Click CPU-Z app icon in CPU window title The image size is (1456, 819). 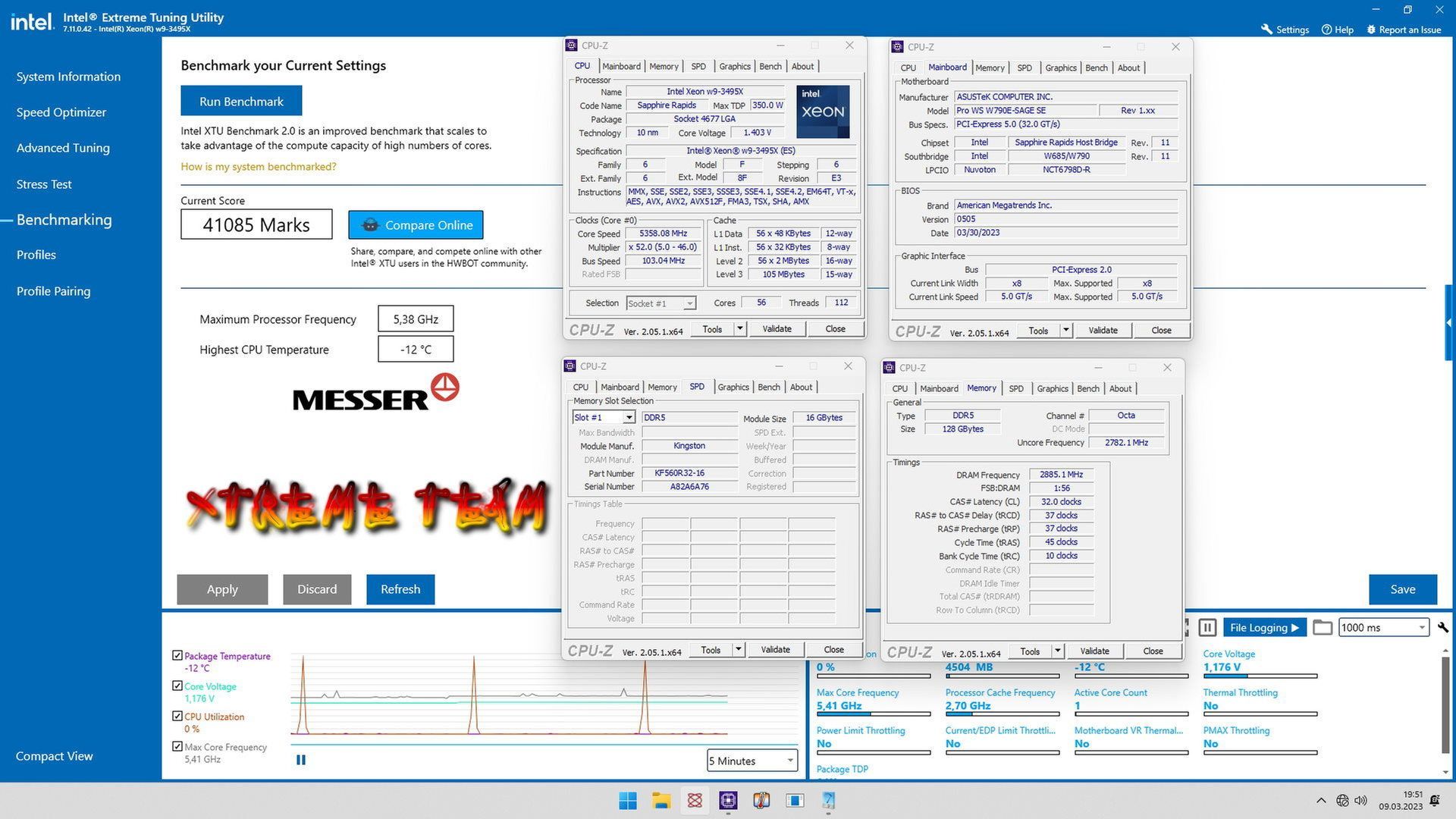point(572,45)
